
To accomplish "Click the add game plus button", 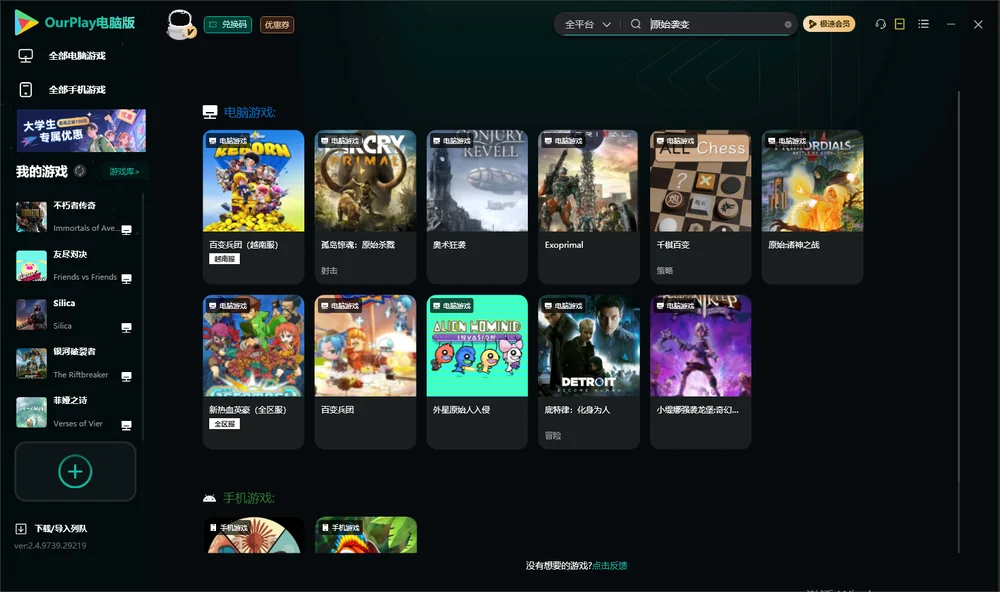I will [75, 471].
